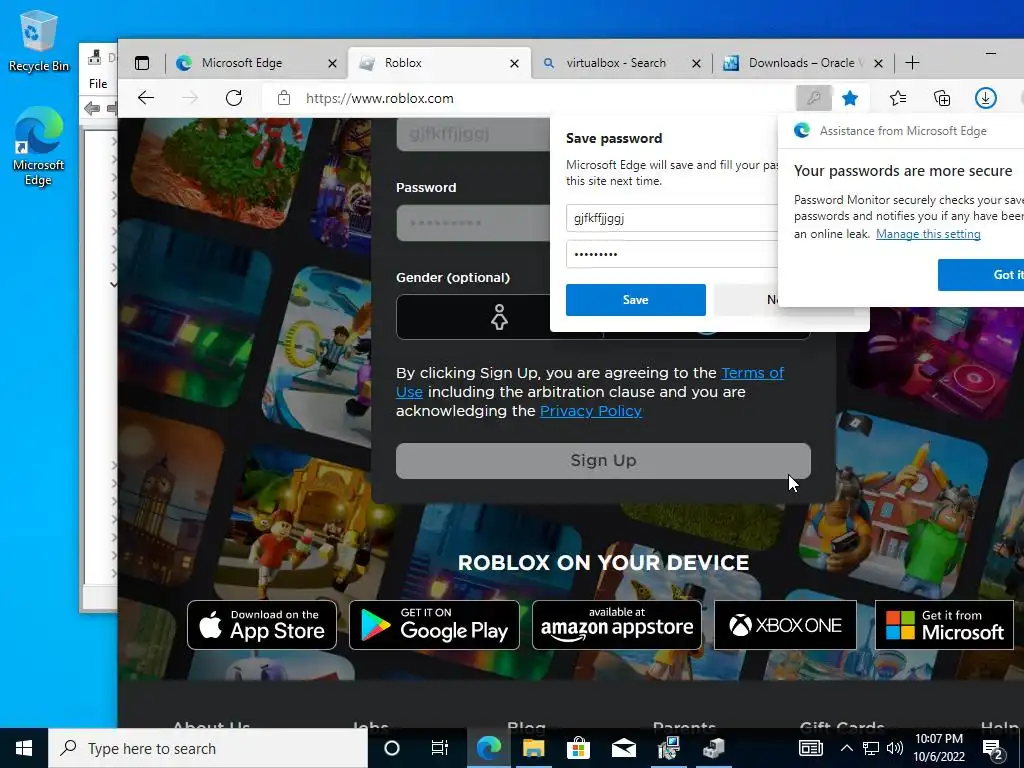Open the Favorites list icon in the toolbar
Screen dimensions: 1024x768
point(898,99)
